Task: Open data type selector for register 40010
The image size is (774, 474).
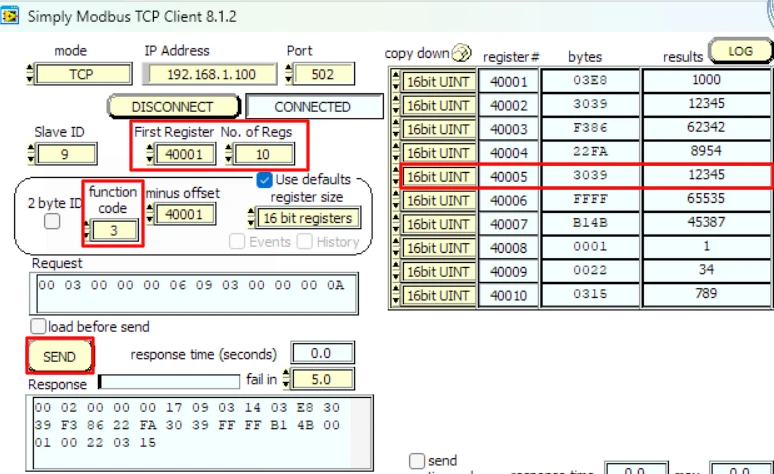Action: [x=438, y=295]
